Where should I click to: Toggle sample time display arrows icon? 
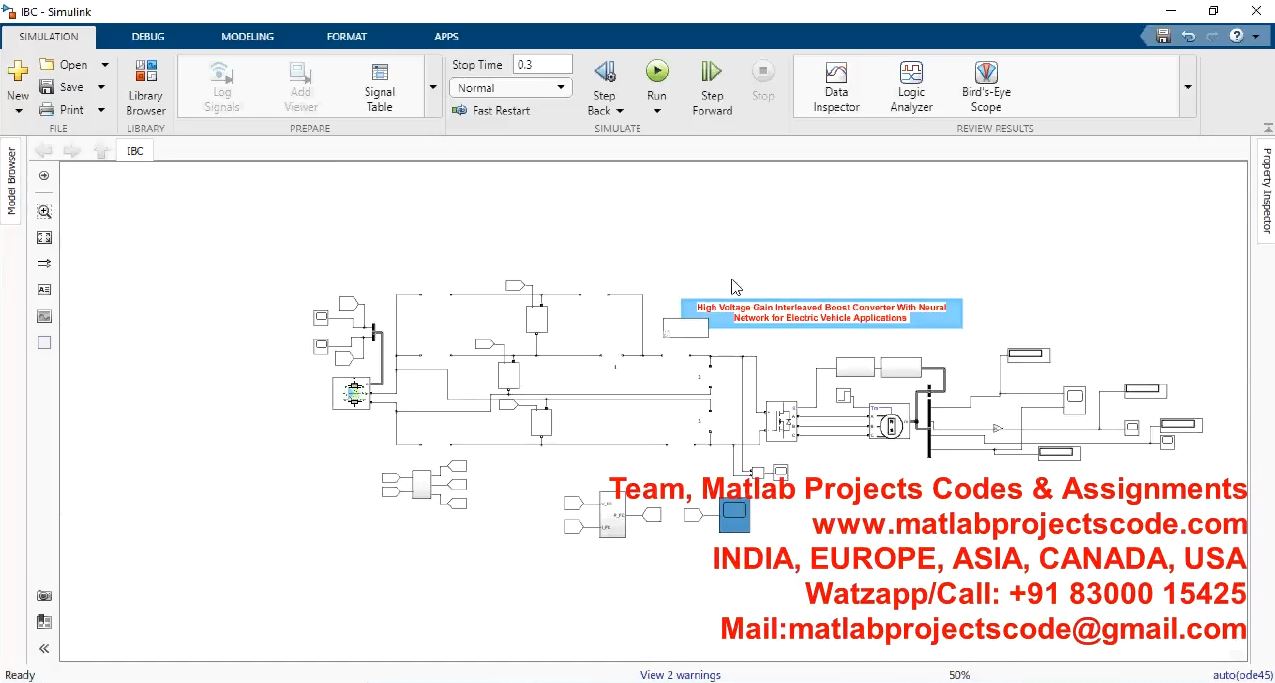(x=44, y=263)
